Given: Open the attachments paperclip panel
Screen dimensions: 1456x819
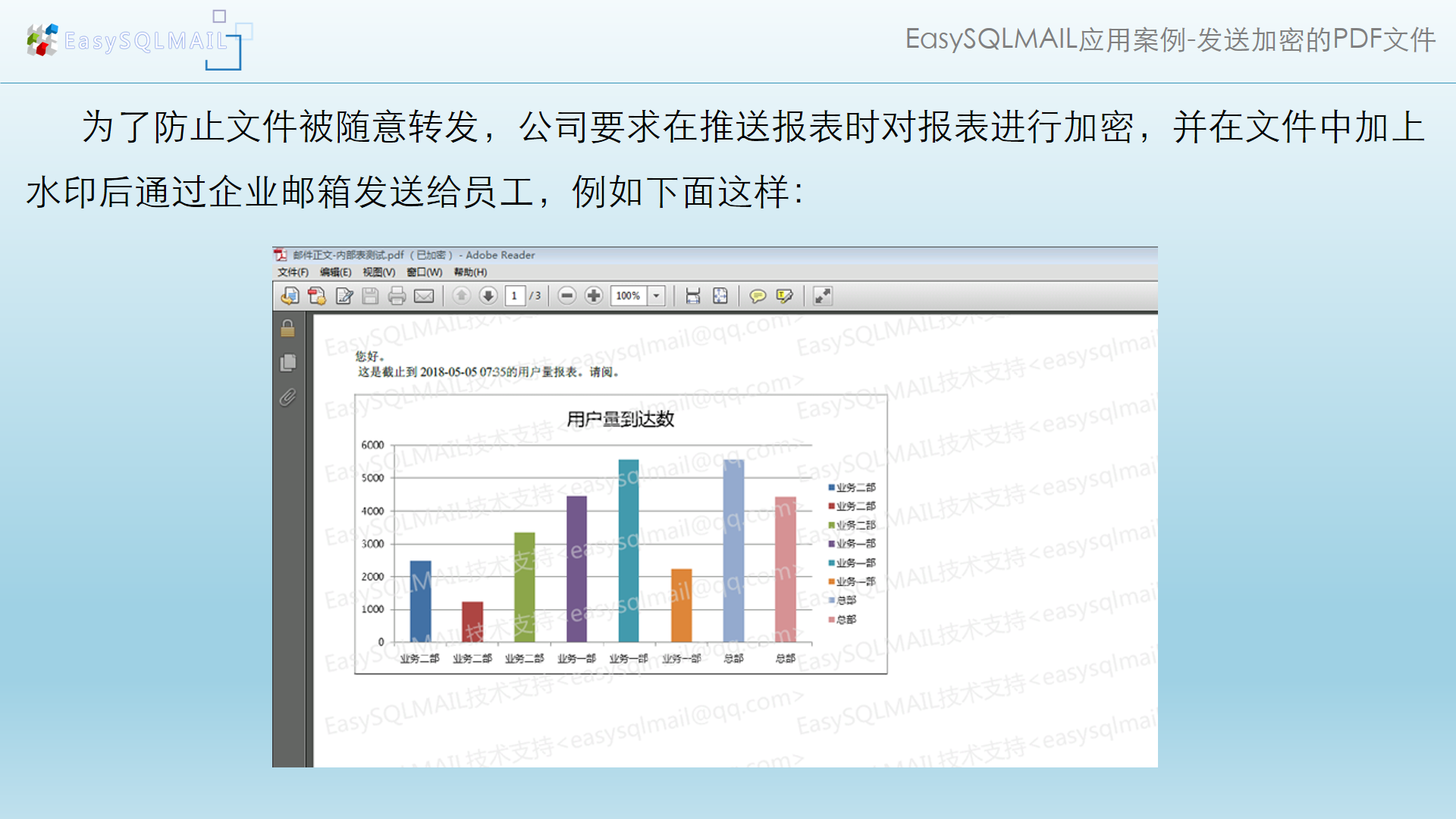Looking at the screenshot, I should coord(287,397).
